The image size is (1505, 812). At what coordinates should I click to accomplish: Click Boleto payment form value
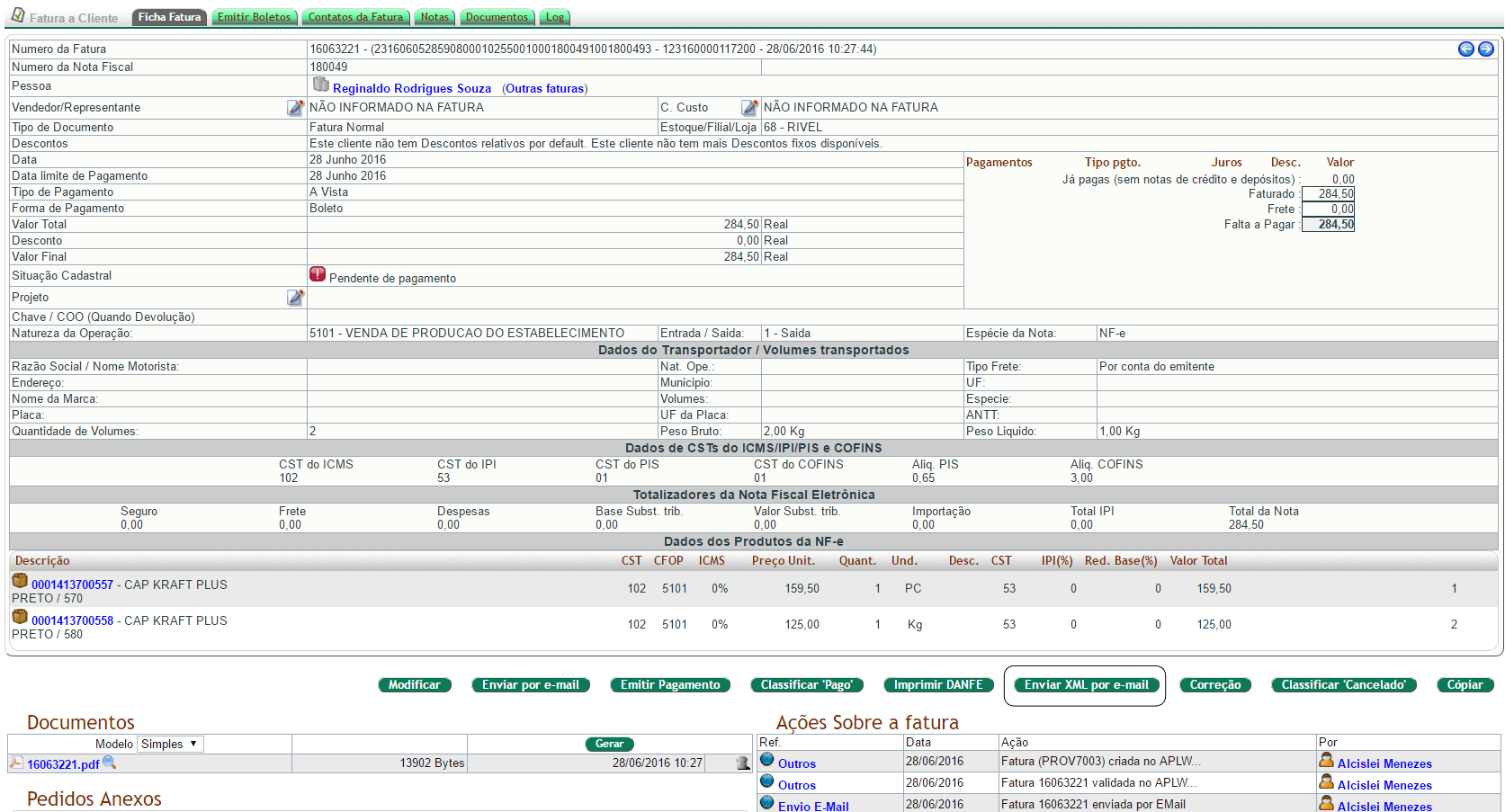pos(326,208)
